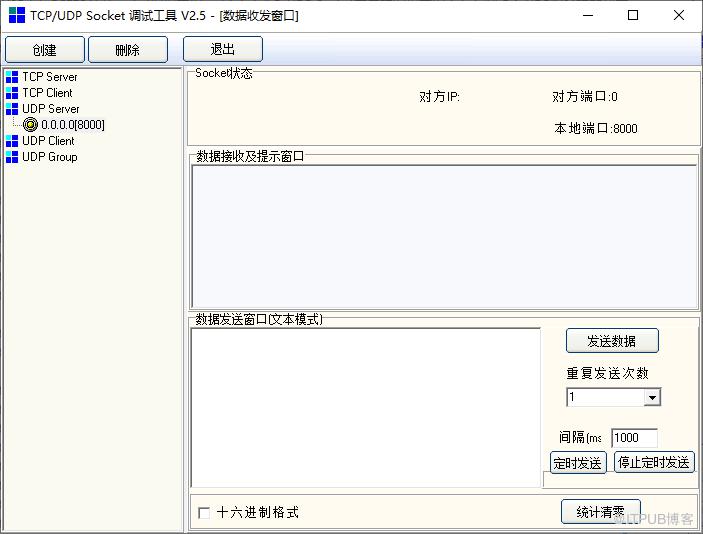Click inside the 数据发送窗口 text area

pos(366,408)
